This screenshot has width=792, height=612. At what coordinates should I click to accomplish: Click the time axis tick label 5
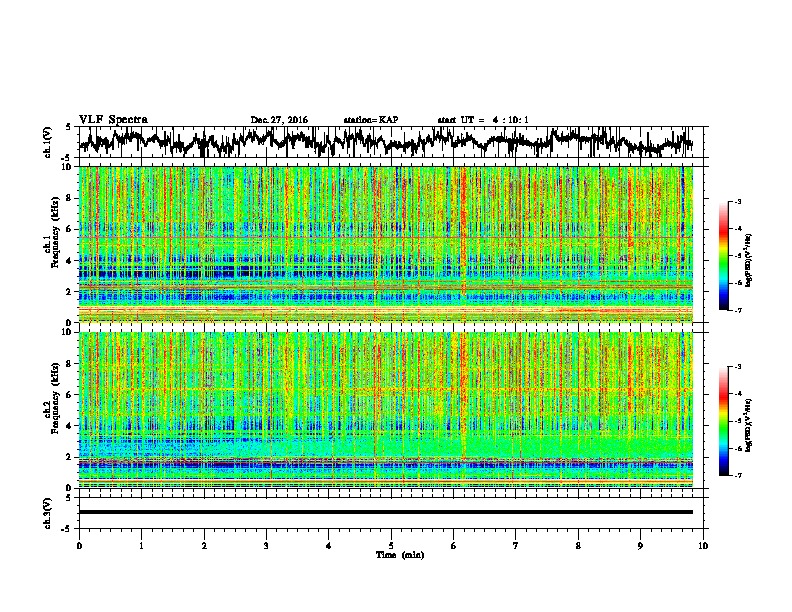[391, 546]
